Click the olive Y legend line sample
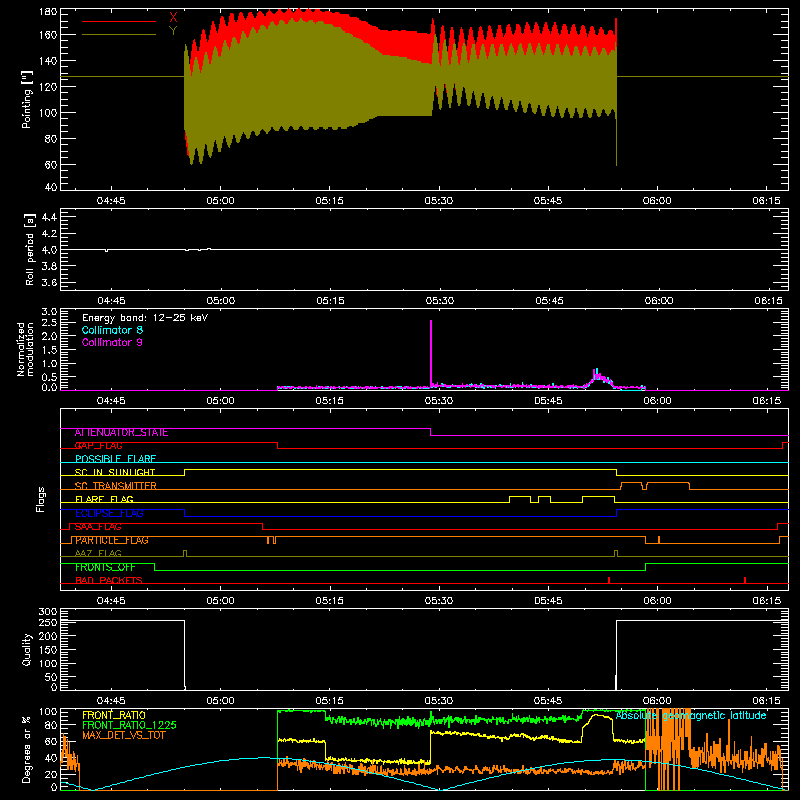The image size is (800, 800). coord(119,35)
